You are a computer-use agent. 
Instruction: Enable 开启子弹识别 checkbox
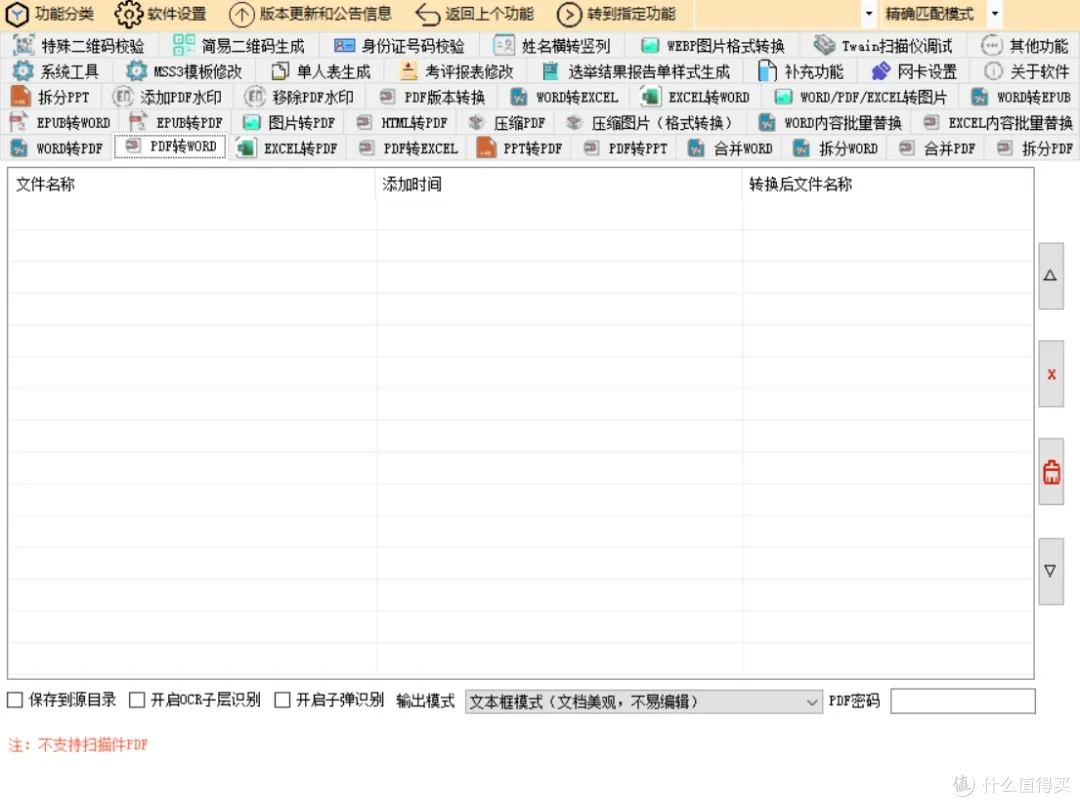282,700
